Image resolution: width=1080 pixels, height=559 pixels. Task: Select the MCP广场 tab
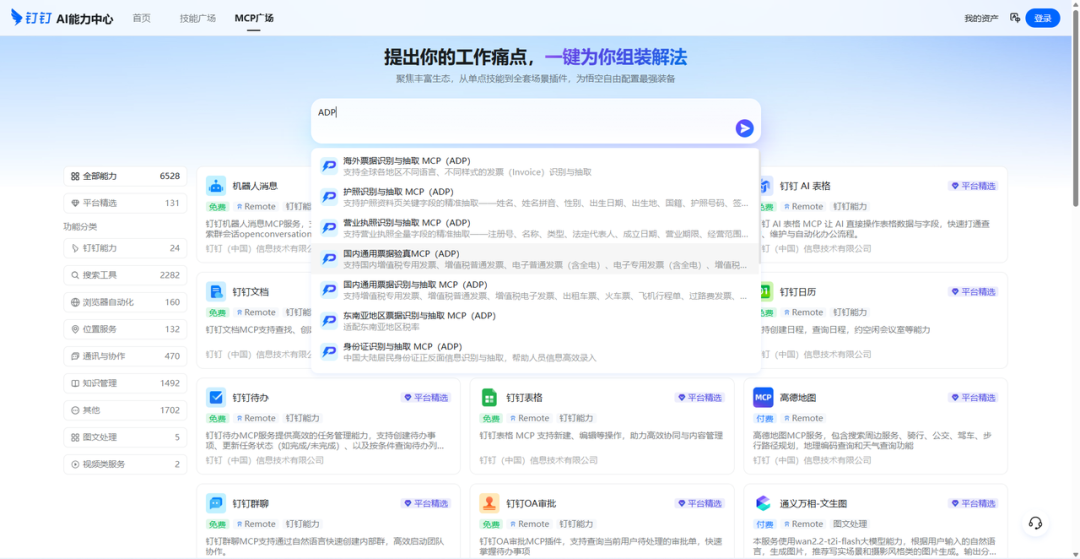pos(253,18)
